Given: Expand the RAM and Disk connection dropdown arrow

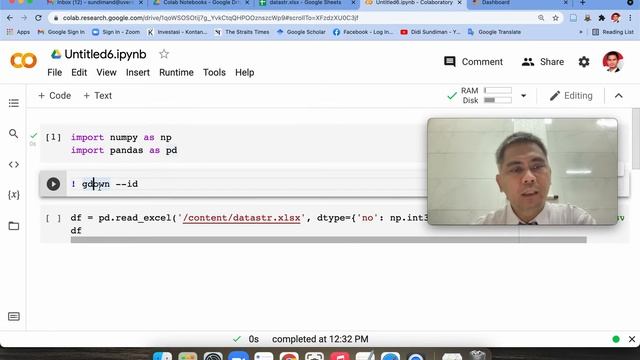Looking at the screenshot, I should click(523, 96).
